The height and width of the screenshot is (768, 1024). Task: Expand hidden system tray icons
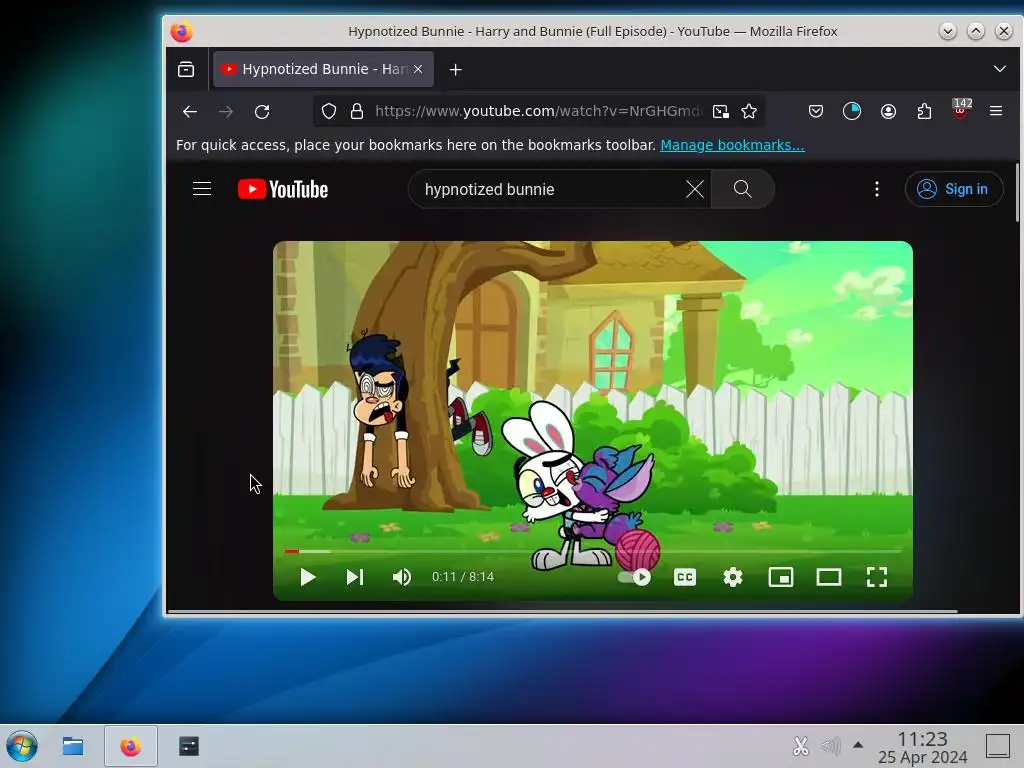pos(858,745)
